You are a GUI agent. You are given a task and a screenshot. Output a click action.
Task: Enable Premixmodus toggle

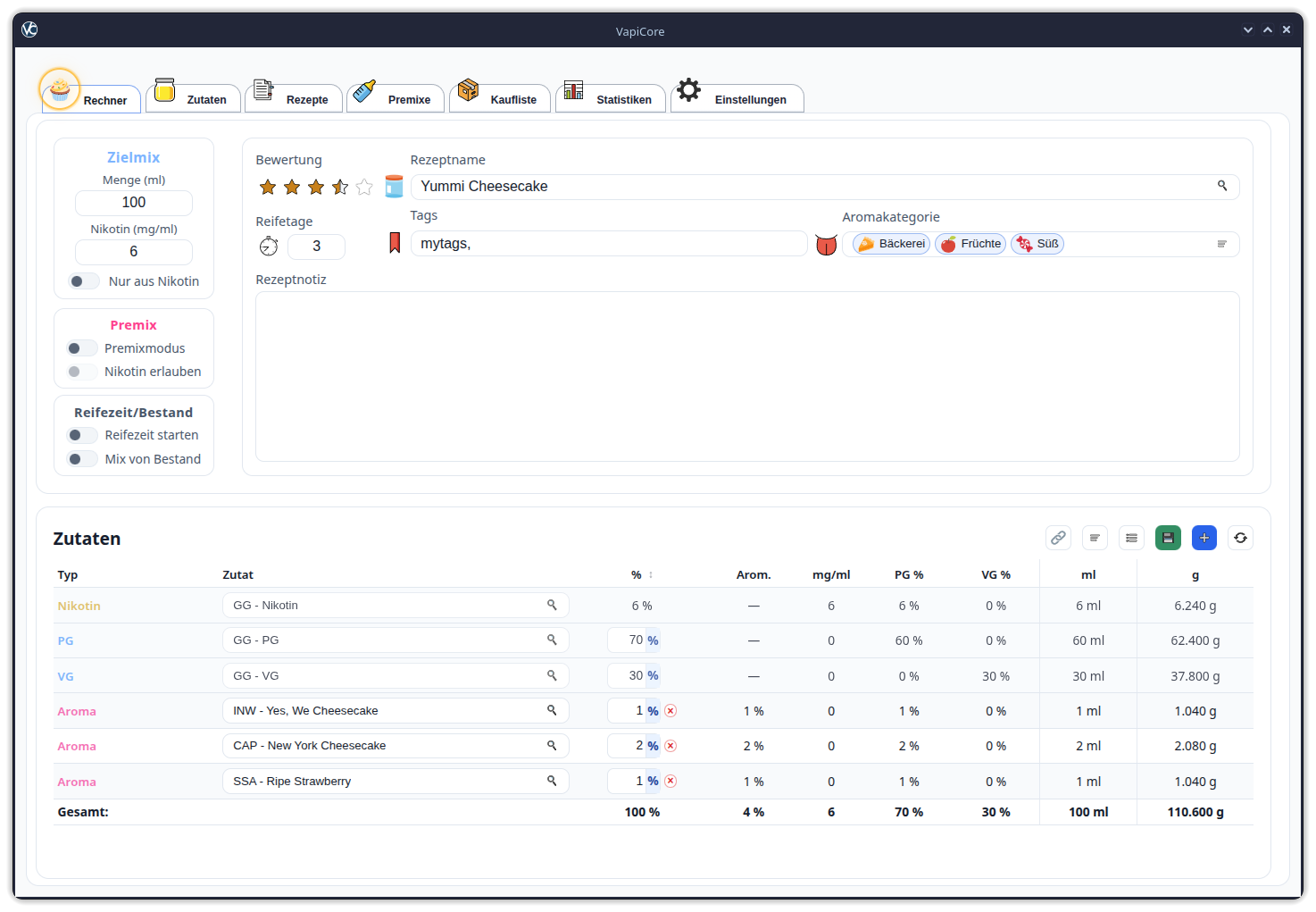(81, 348)
